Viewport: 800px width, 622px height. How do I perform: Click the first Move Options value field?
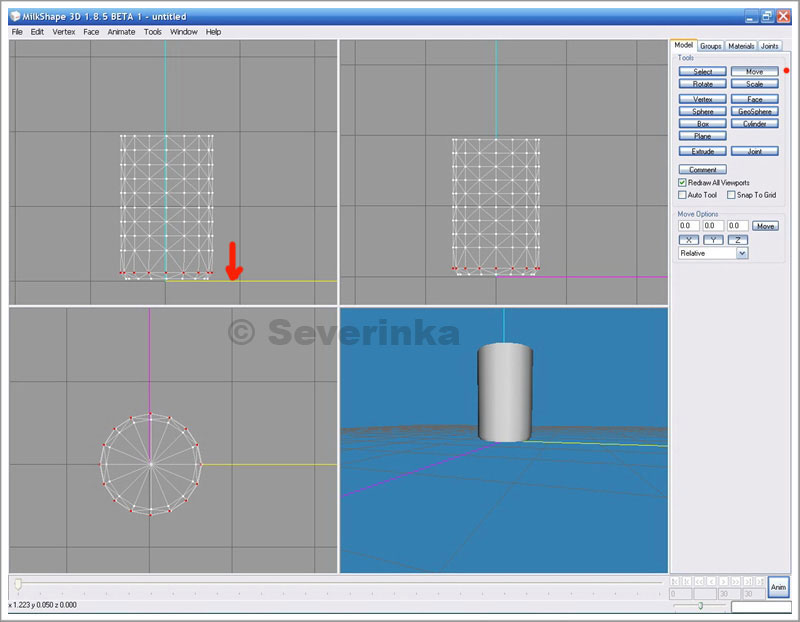click(x=688, y=226)
